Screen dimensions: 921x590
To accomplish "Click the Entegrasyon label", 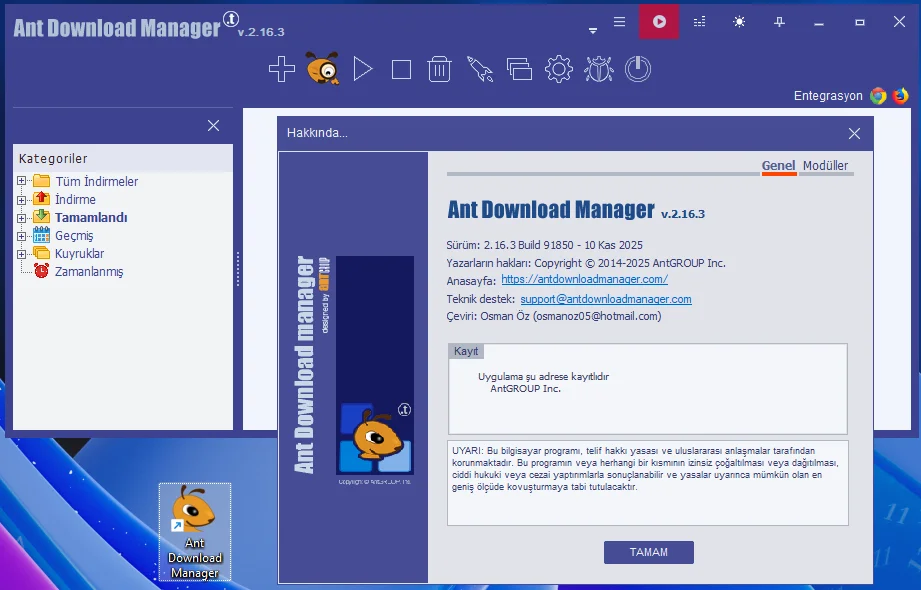I will 828,96.
